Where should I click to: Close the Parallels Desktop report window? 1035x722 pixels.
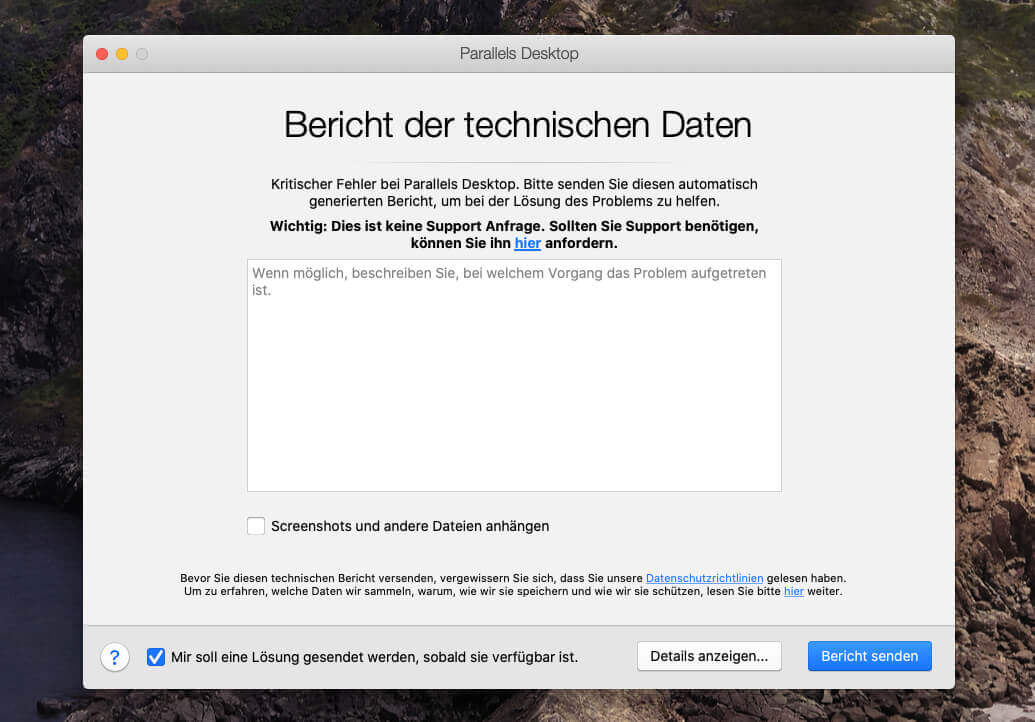pos(102,54)
